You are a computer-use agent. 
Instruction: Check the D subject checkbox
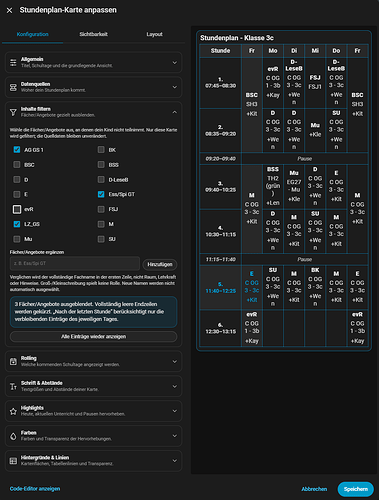(x=17, y=179)
